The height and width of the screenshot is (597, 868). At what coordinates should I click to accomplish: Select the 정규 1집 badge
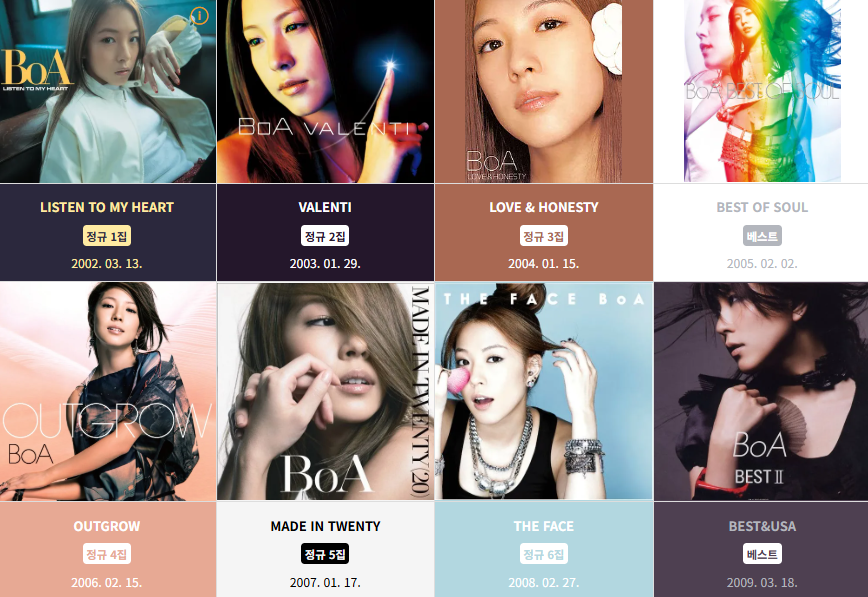coord(107,236)
